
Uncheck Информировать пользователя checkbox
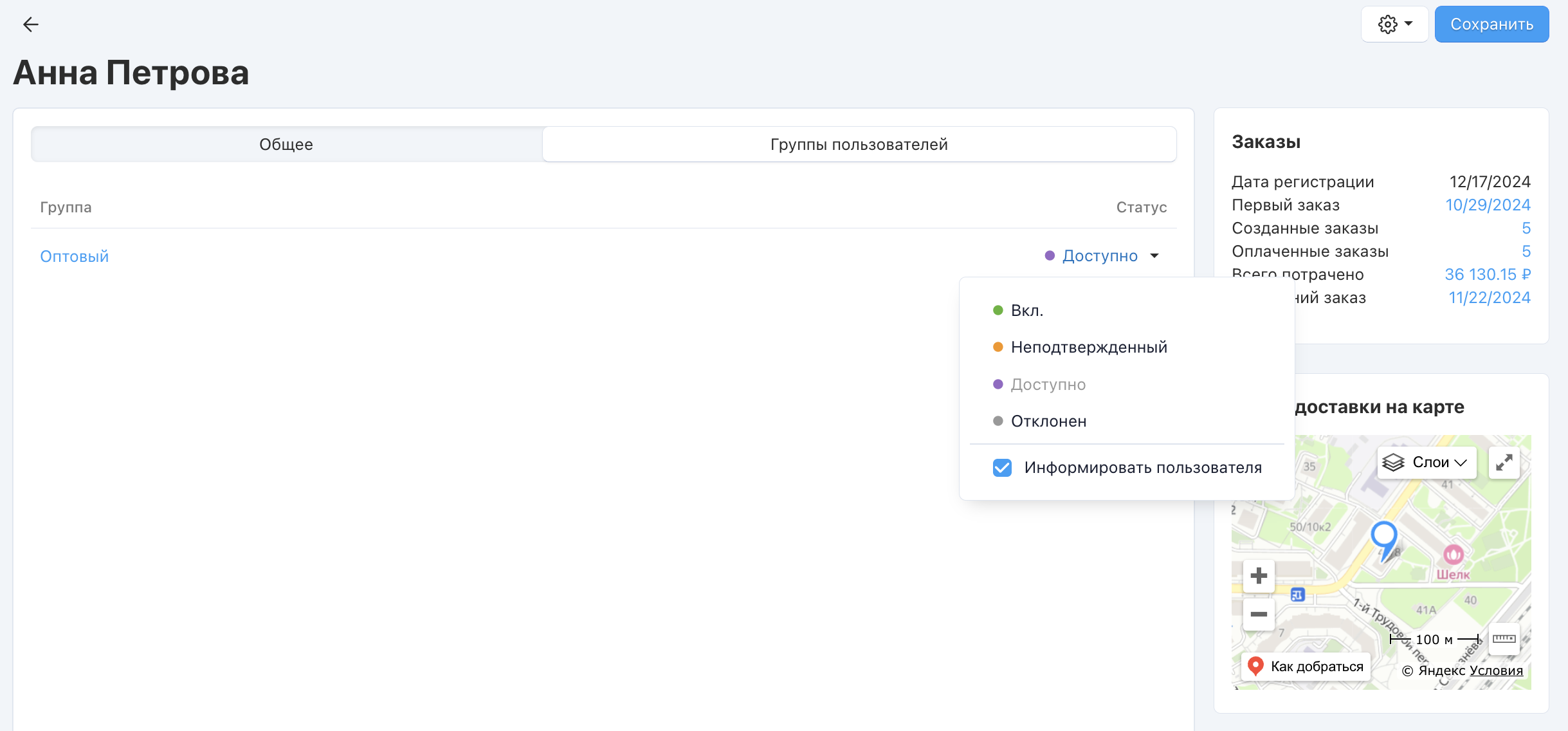(1002, 468)
